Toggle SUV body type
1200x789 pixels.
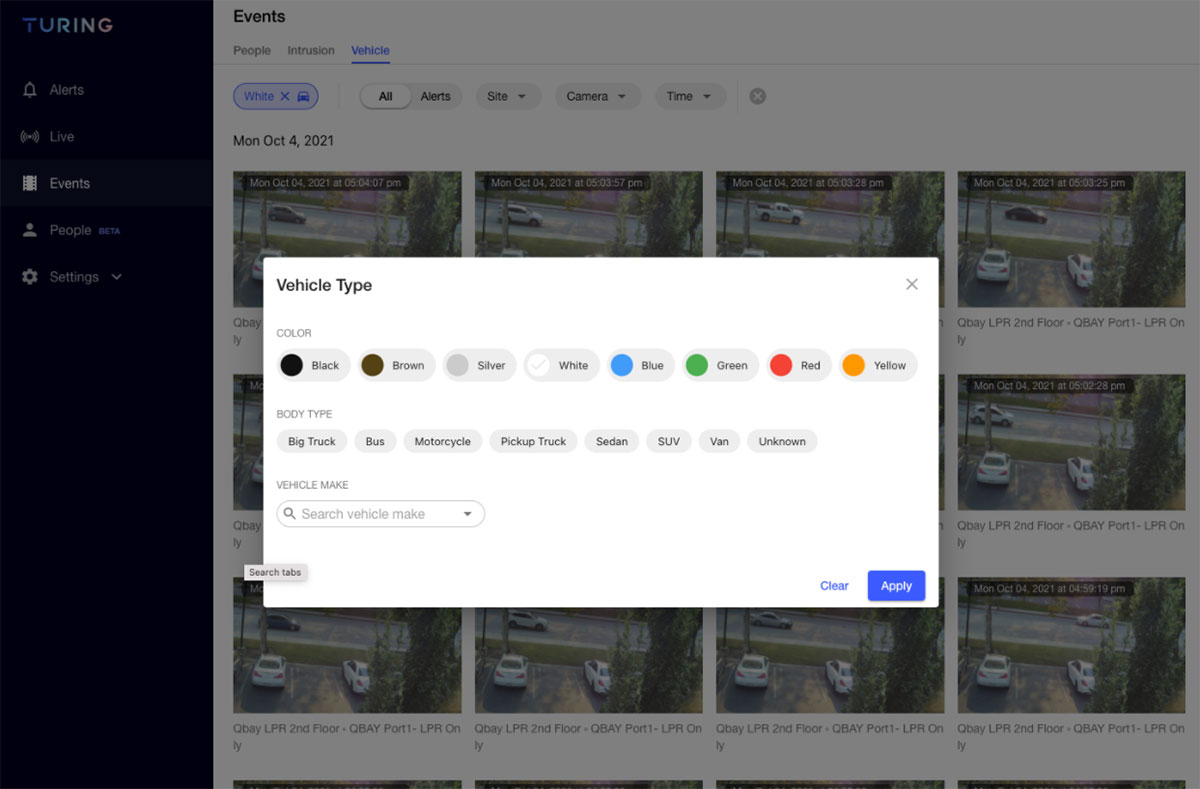click(x=669, y=441)
